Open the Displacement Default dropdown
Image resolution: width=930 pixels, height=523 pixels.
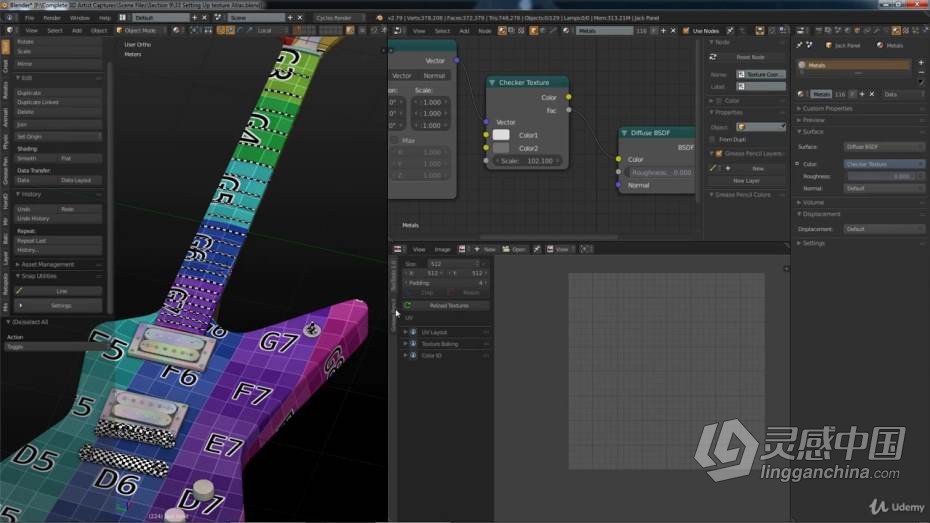884,229
